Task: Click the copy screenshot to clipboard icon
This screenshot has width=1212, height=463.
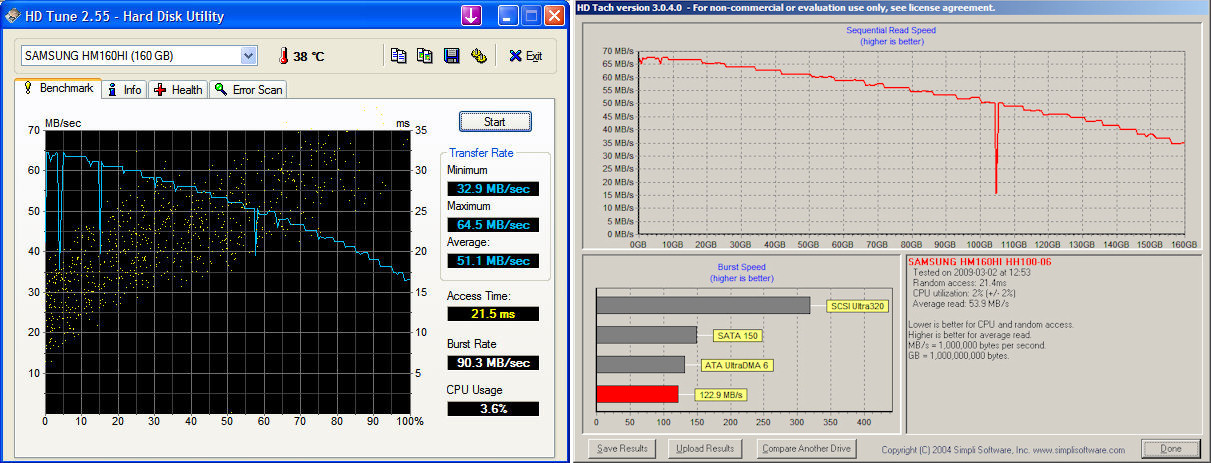Action: pyautogui.click(x=425, y=56)
